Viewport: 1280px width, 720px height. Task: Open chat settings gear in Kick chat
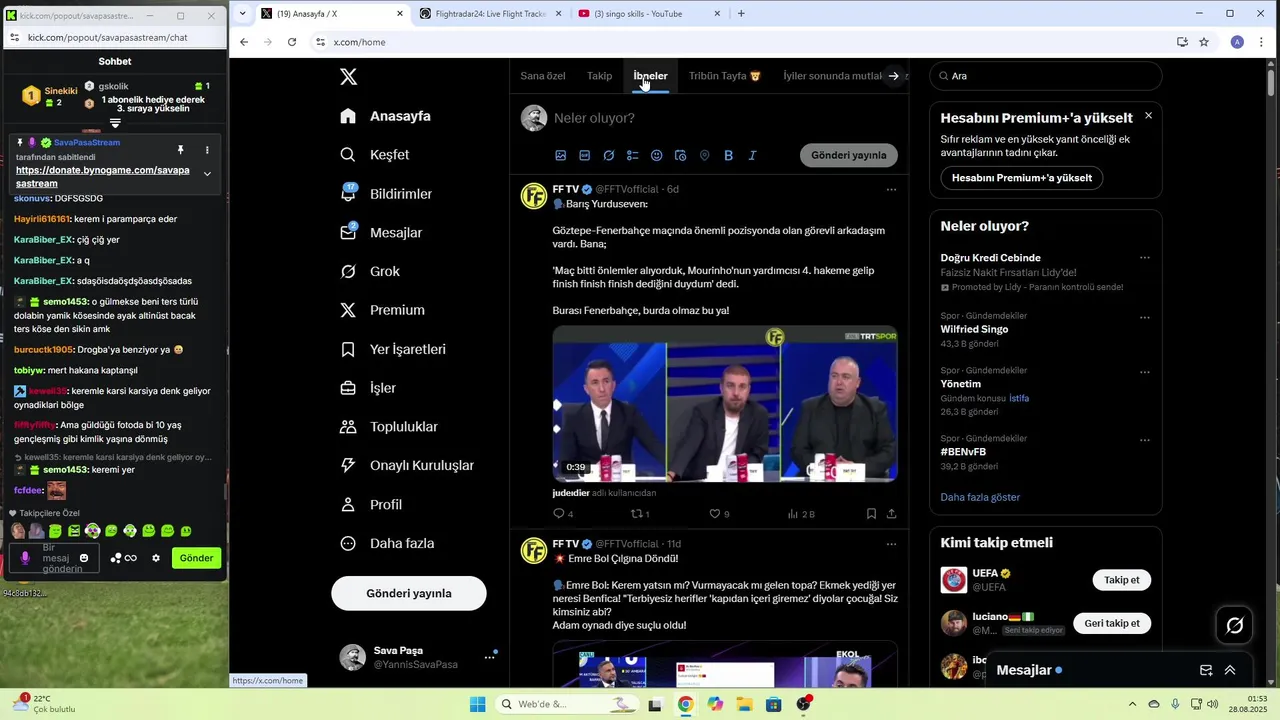pyautogui.click(x=156, y=558)
